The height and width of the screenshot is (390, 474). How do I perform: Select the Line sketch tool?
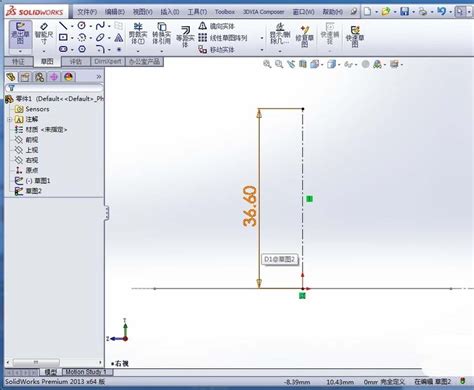coord(62,25)
